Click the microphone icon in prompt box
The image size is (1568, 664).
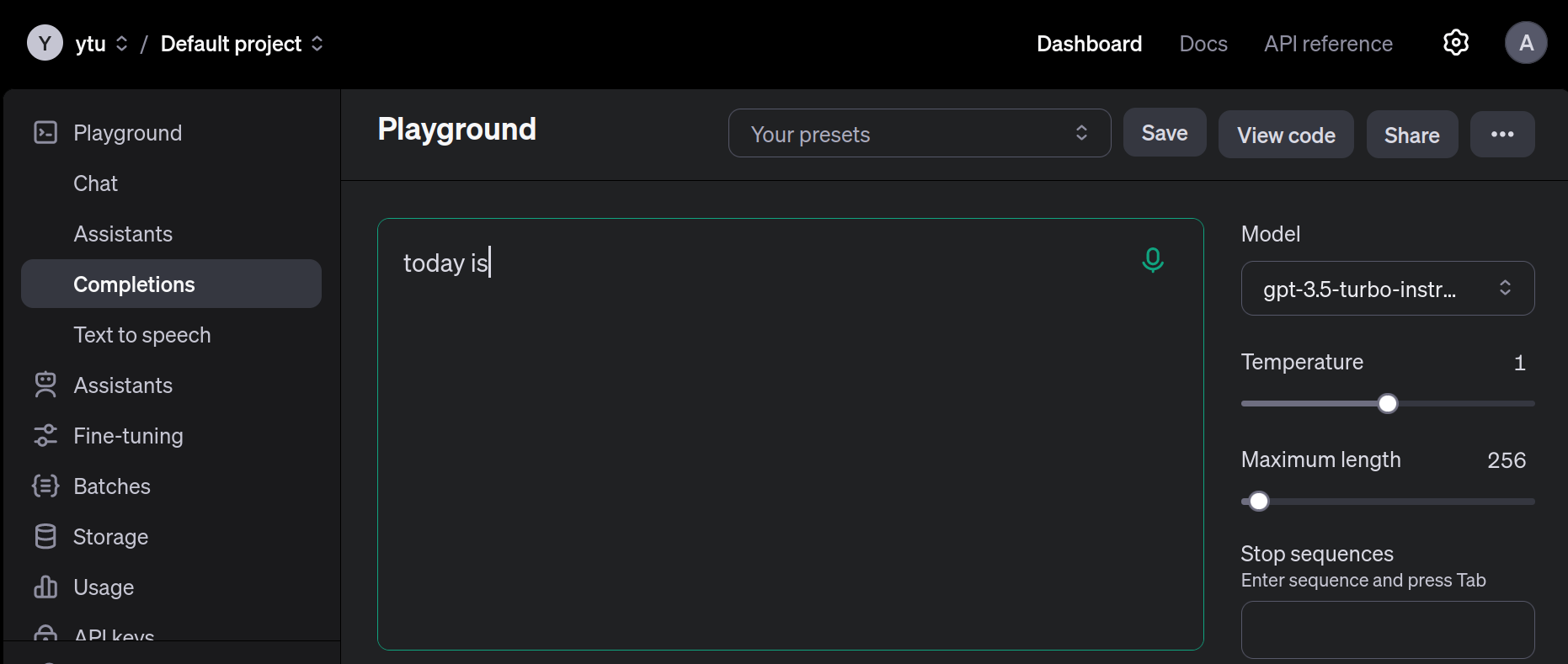point(1152,260)
